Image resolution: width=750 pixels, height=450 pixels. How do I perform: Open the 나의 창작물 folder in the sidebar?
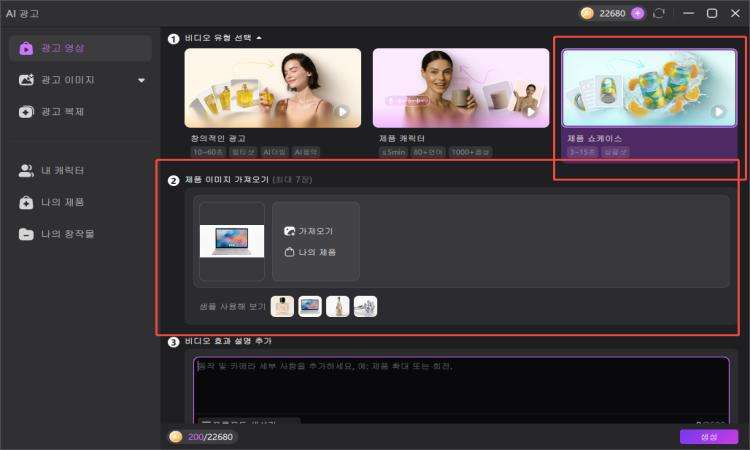click(80, 234)
